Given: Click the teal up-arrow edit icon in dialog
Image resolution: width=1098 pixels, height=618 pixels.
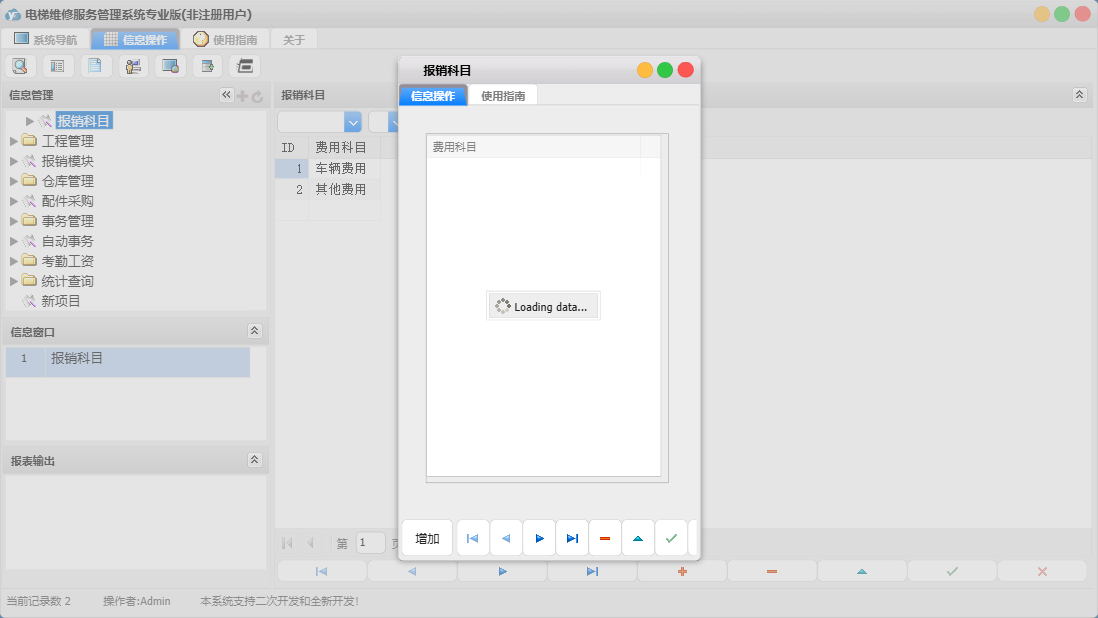Looking at the screenshot, I should pyautogui.click(x=638, y=538).
